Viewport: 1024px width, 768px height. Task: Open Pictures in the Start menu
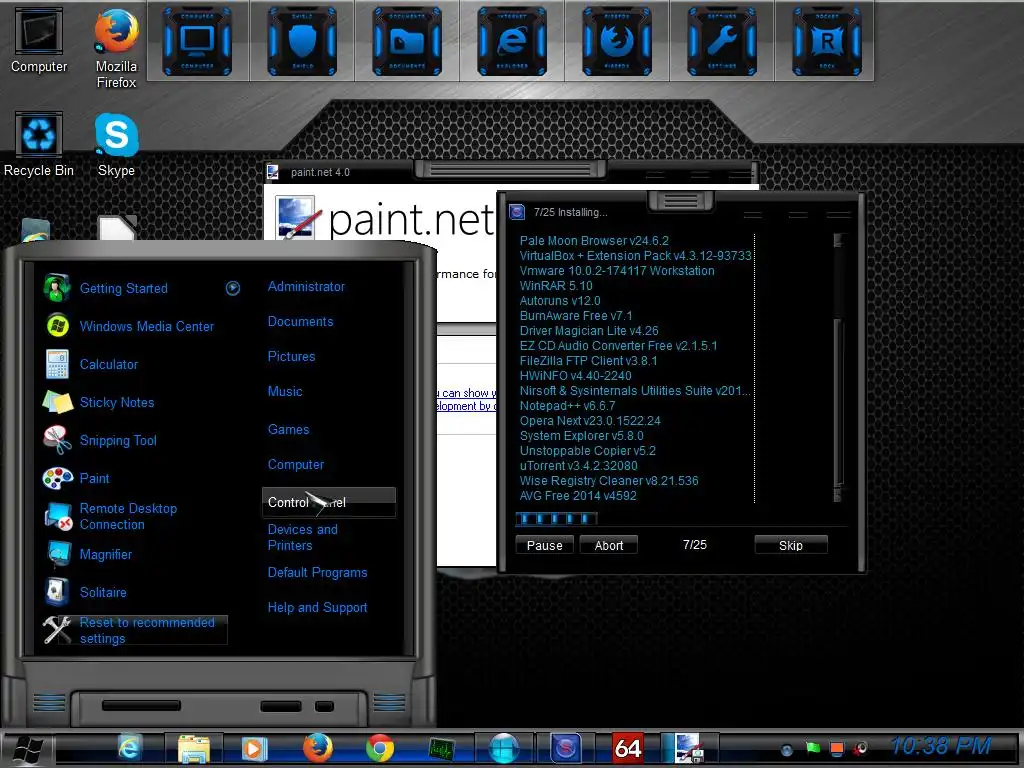pyautogui.click(x=291, y=356)
